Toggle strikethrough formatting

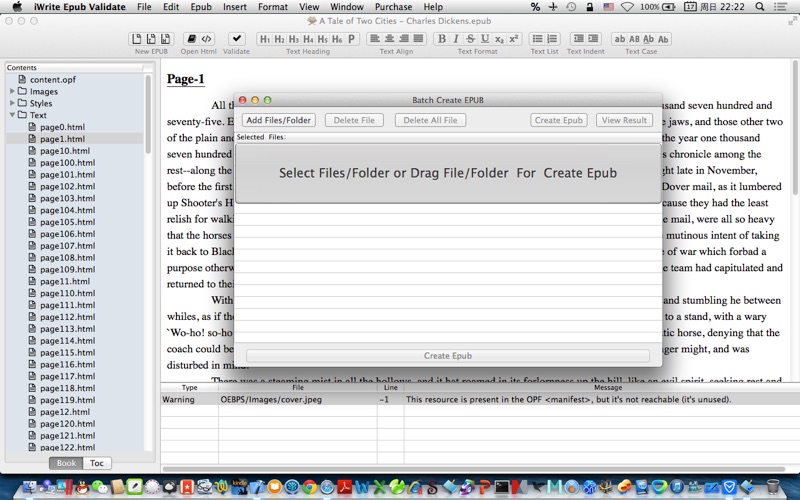click(470, 39)
